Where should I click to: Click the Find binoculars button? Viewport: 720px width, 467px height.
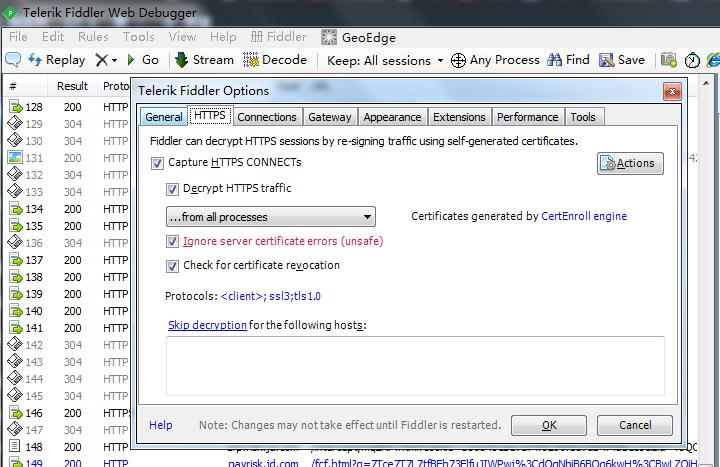pyautogui.click(x=568, y=60)
